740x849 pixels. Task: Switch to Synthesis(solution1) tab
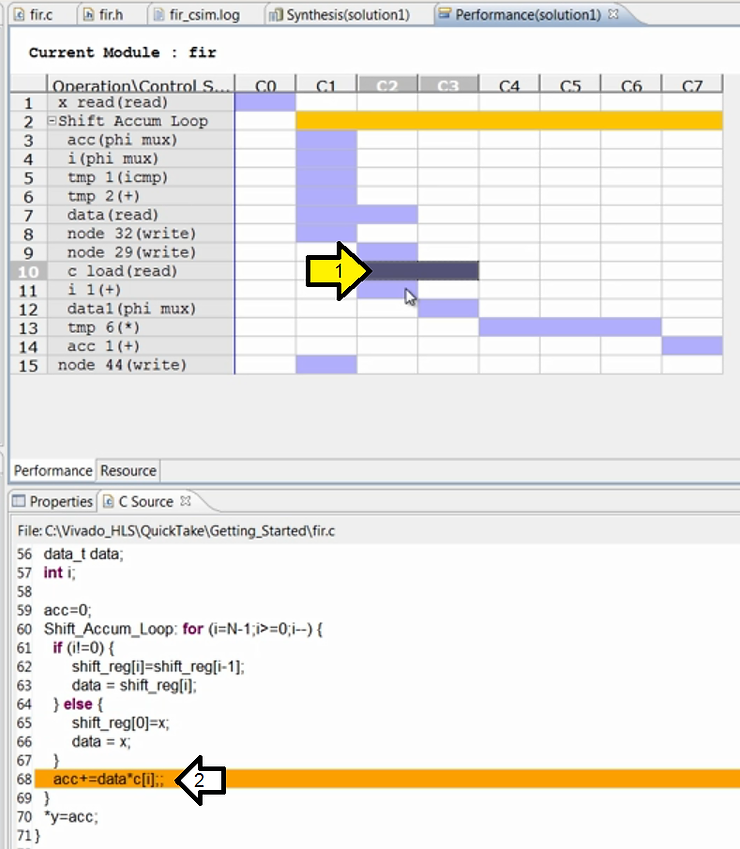[x=340, y=15]
